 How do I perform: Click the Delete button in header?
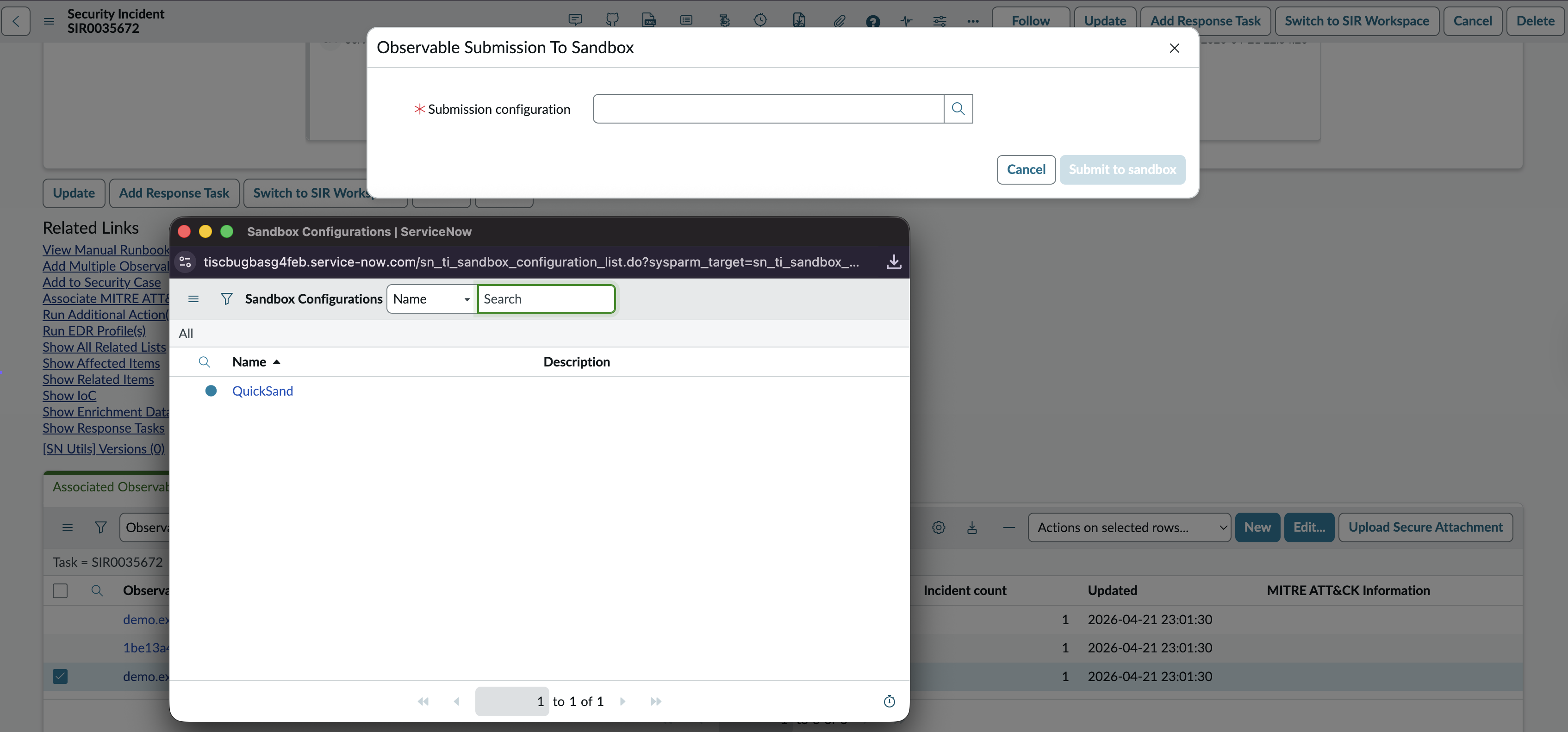pyautogui.click(x=1535, y=21)
